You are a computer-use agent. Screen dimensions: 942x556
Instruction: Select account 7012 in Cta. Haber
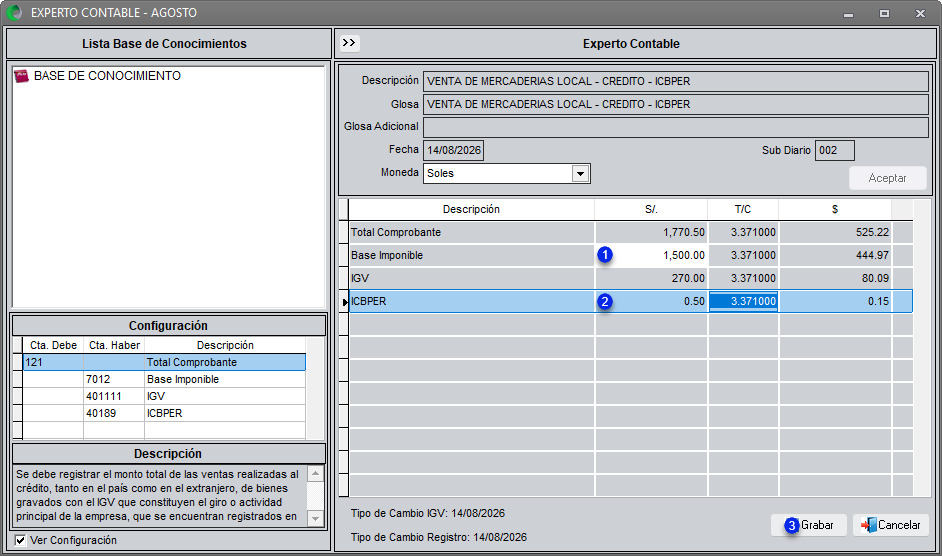114,379
